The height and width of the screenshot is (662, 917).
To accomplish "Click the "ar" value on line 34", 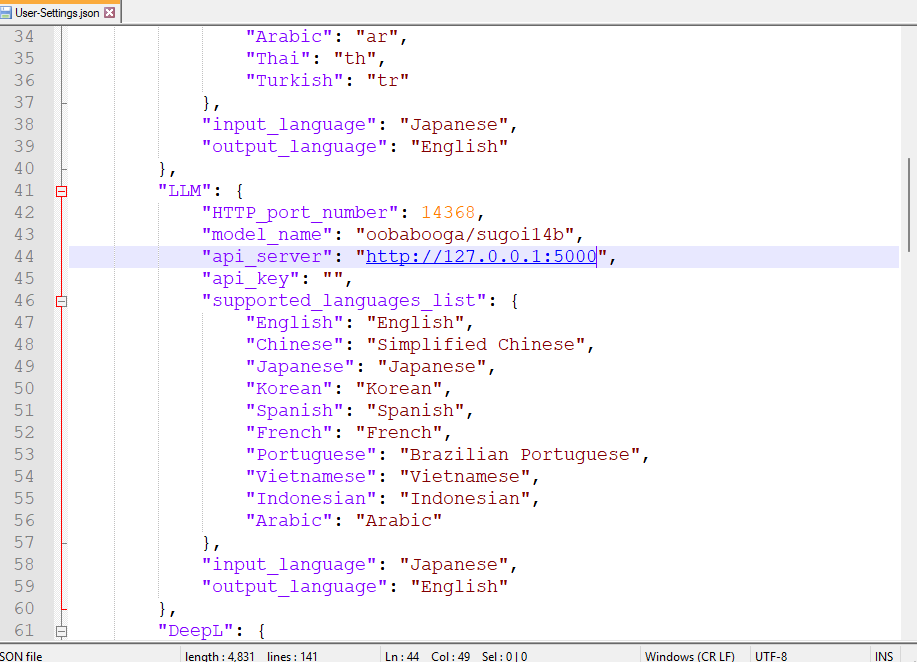I will click(x=377, y=36).
